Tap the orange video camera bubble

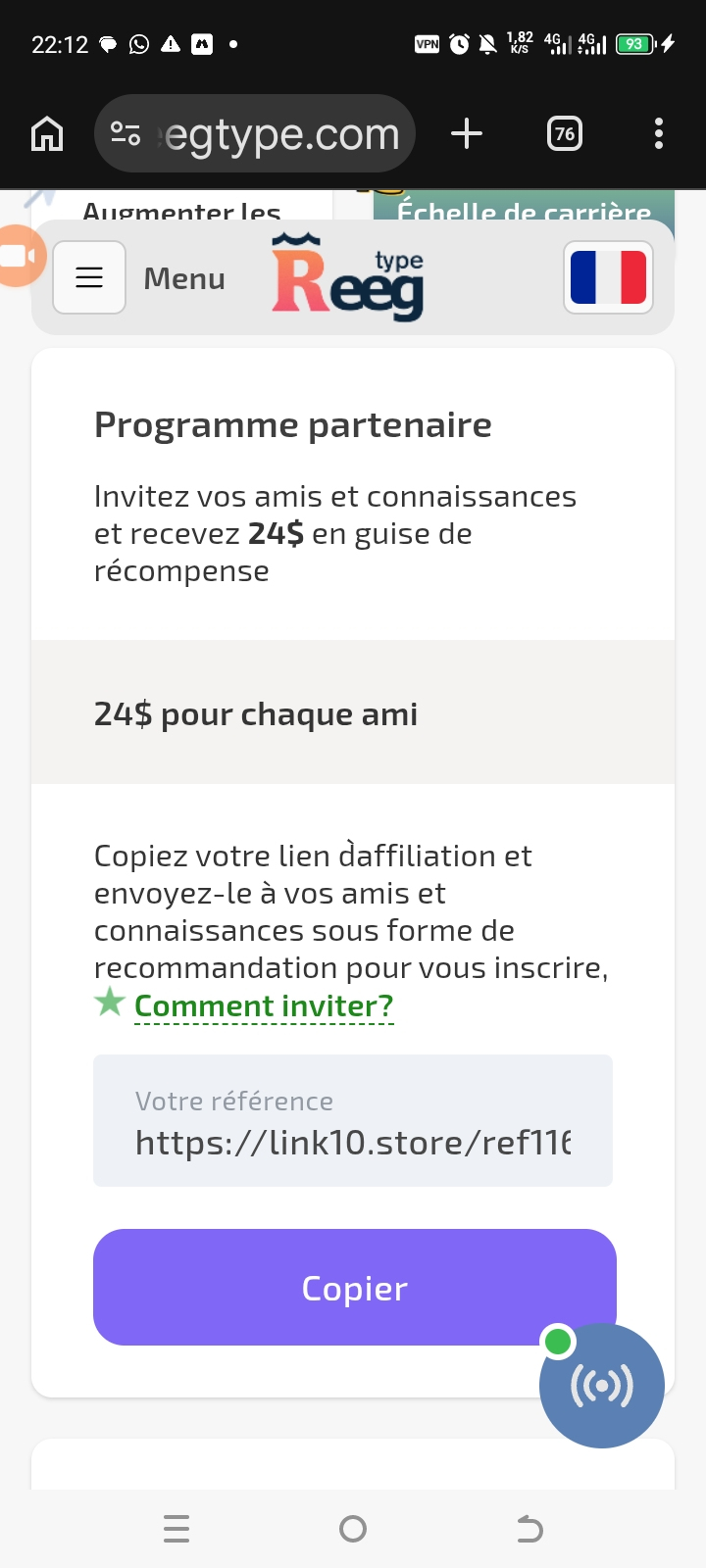20,256
